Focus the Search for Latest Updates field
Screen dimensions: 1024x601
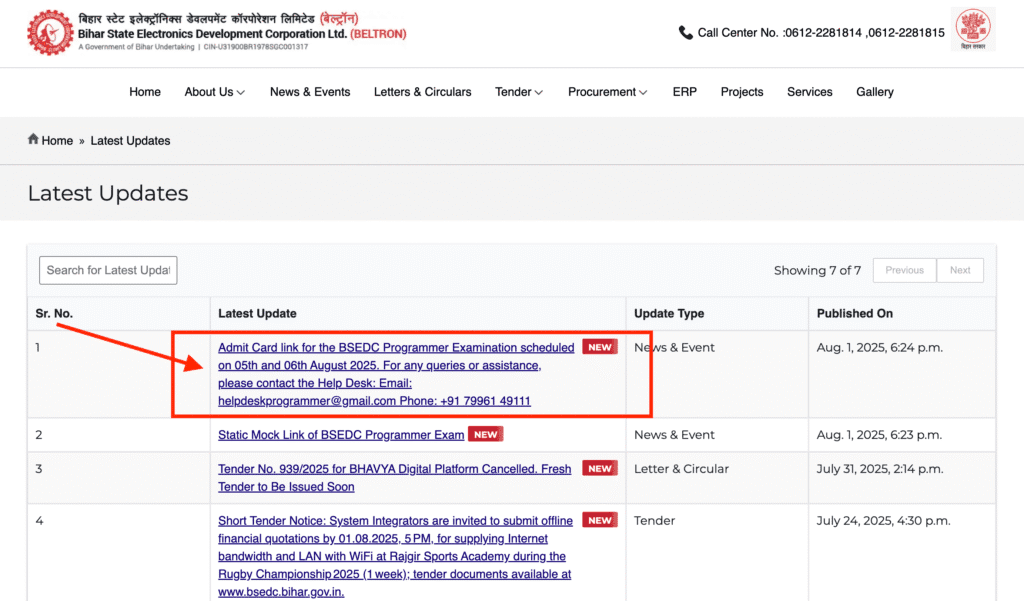pyautogui.click(x=108, y=270)
